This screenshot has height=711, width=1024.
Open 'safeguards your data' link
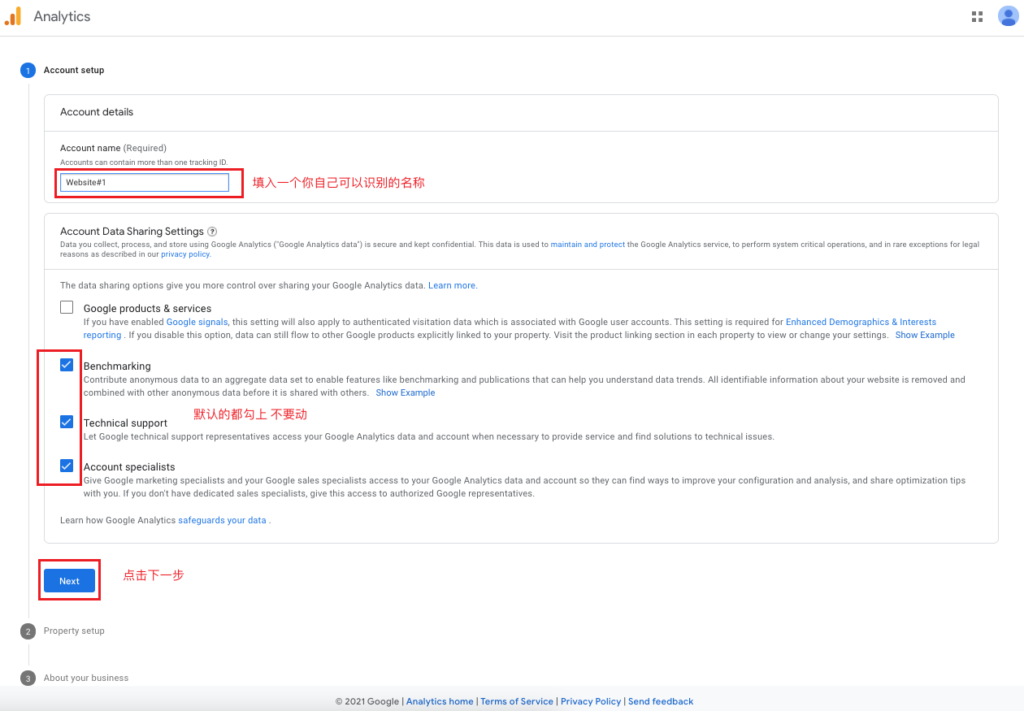(222, 520)
